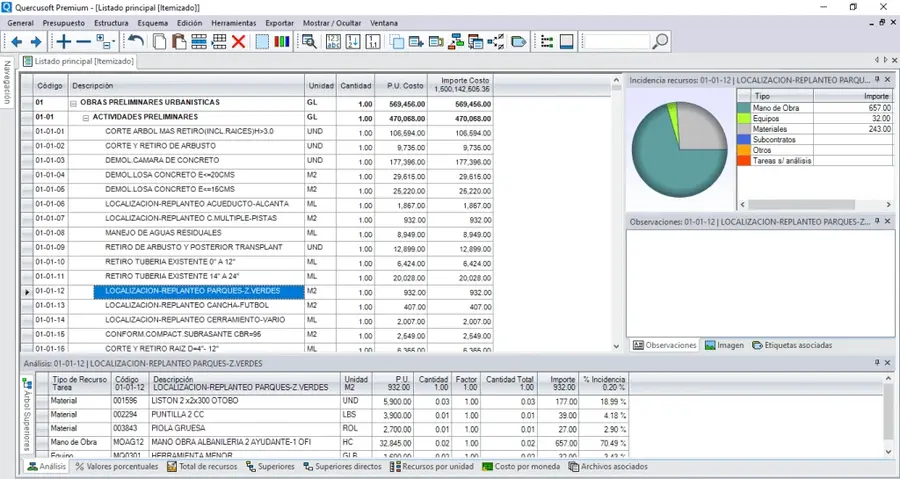Image resolution: width=900 pixels, height=479 pixels.
Task: Switch to Total de recursos tab
Action: 202,467
